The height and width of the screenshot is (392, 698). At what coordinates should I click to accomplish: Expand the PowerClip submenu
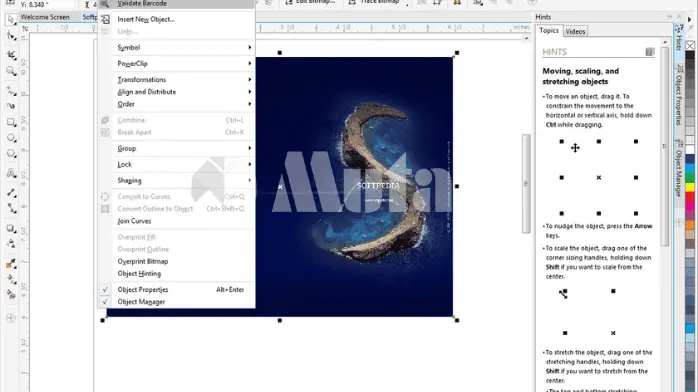(x=177, y=63)
